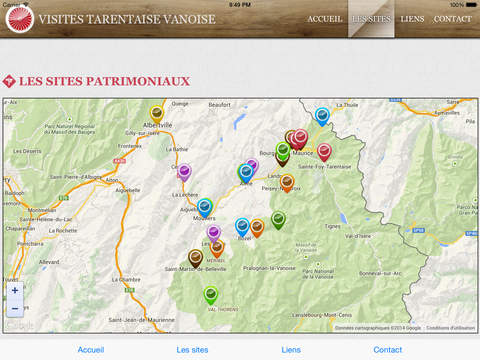Zoom in the map with plus button
Screen dimensions: 480x360
tap(15, 290)
